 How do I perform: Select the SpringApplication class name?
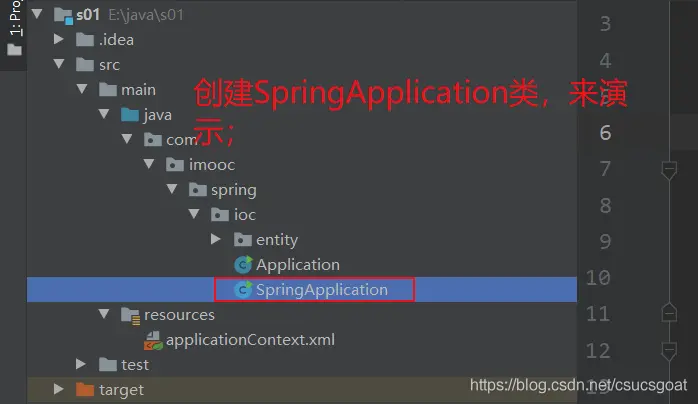[x=322, y=290]
